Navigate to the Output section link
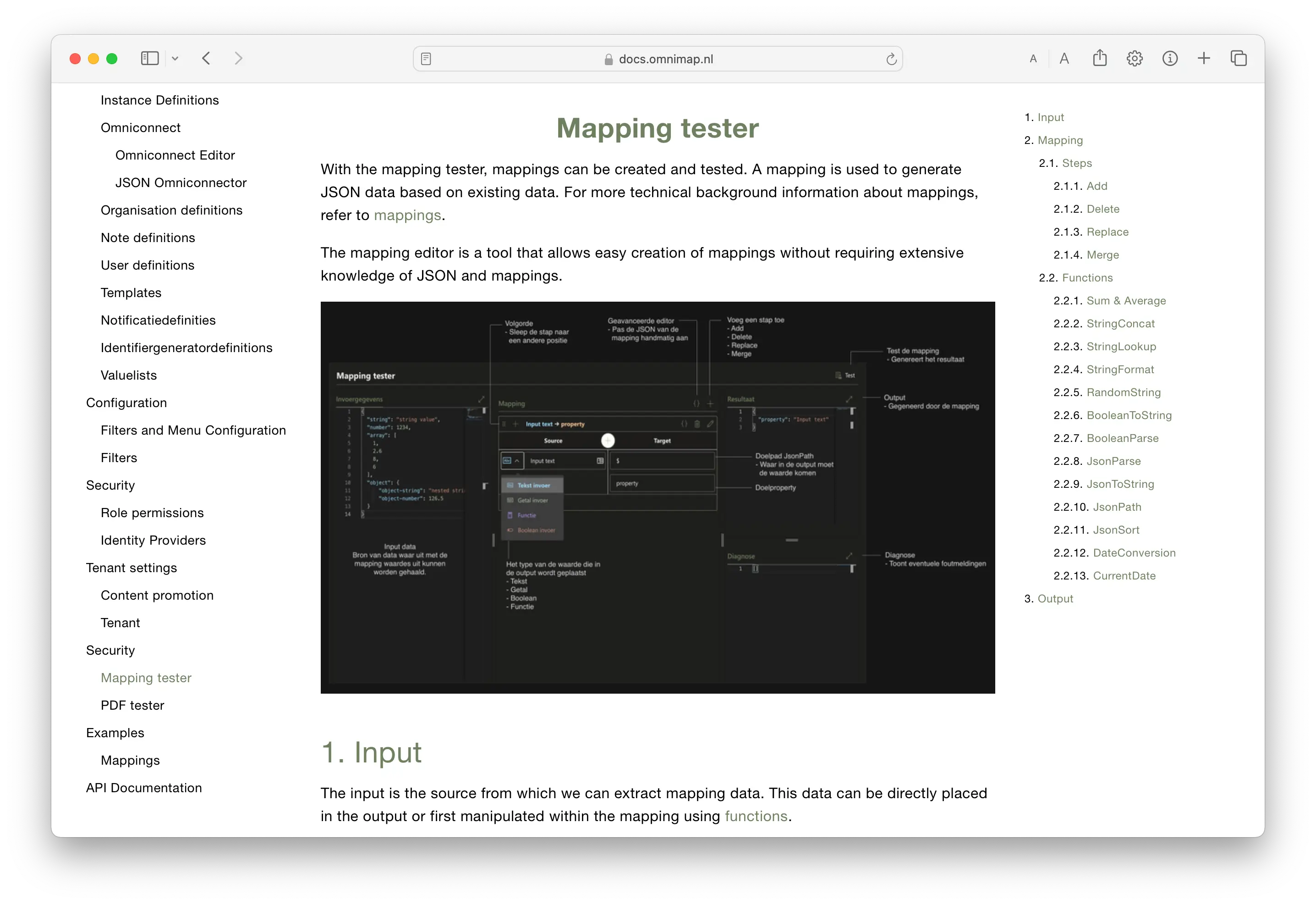The image size is (1316, 905). (x=1057, y=597)
